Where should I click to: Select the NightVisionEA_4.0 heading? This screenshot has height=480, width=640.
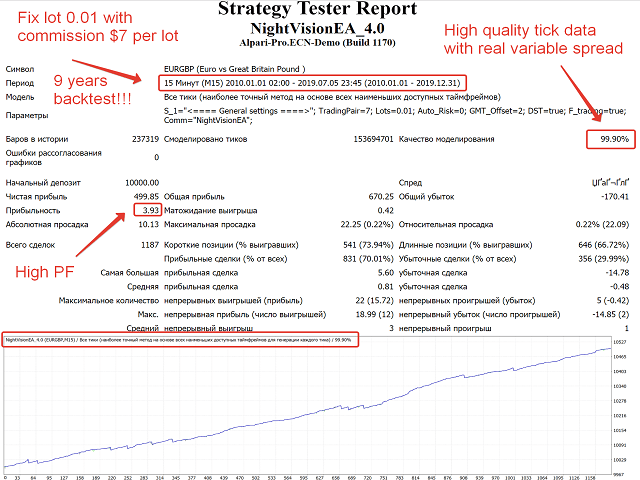coord(317,29)
